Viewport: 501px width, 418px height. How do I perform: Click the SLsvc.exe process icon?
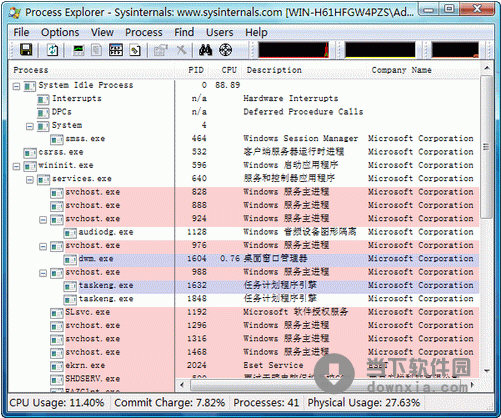click(x=57, y=313)
